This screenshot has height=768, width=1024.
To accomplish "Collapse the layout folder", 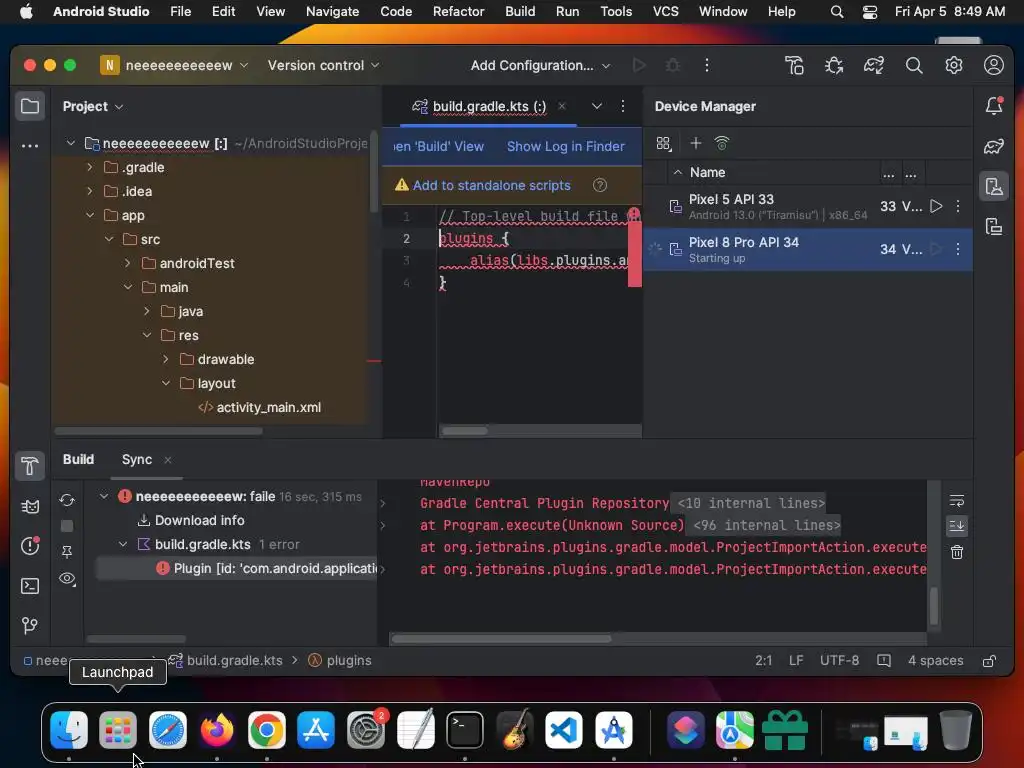I will click(x=166, y=383).
